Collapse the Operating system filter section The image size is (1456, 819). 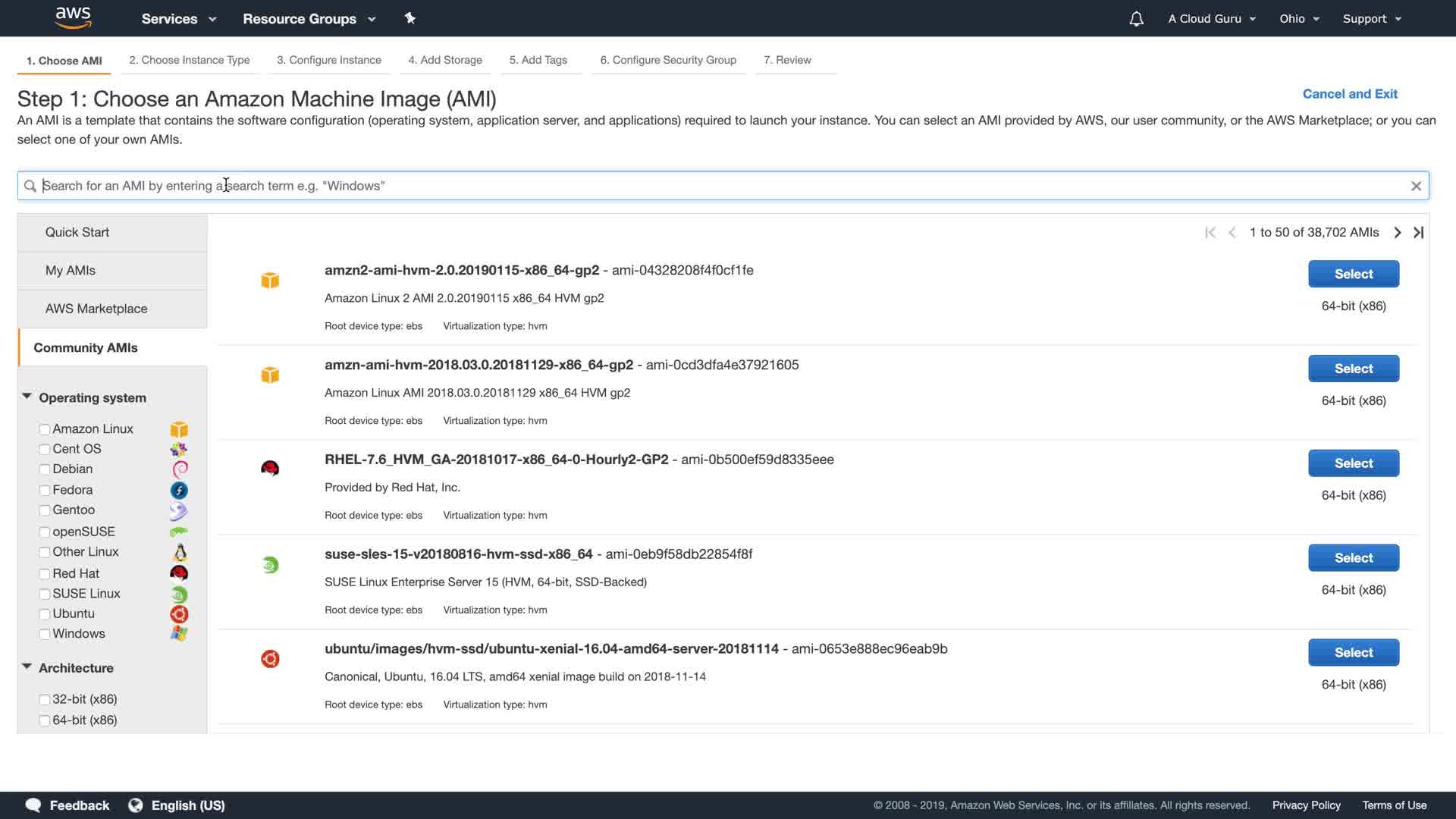click(27, 397)
